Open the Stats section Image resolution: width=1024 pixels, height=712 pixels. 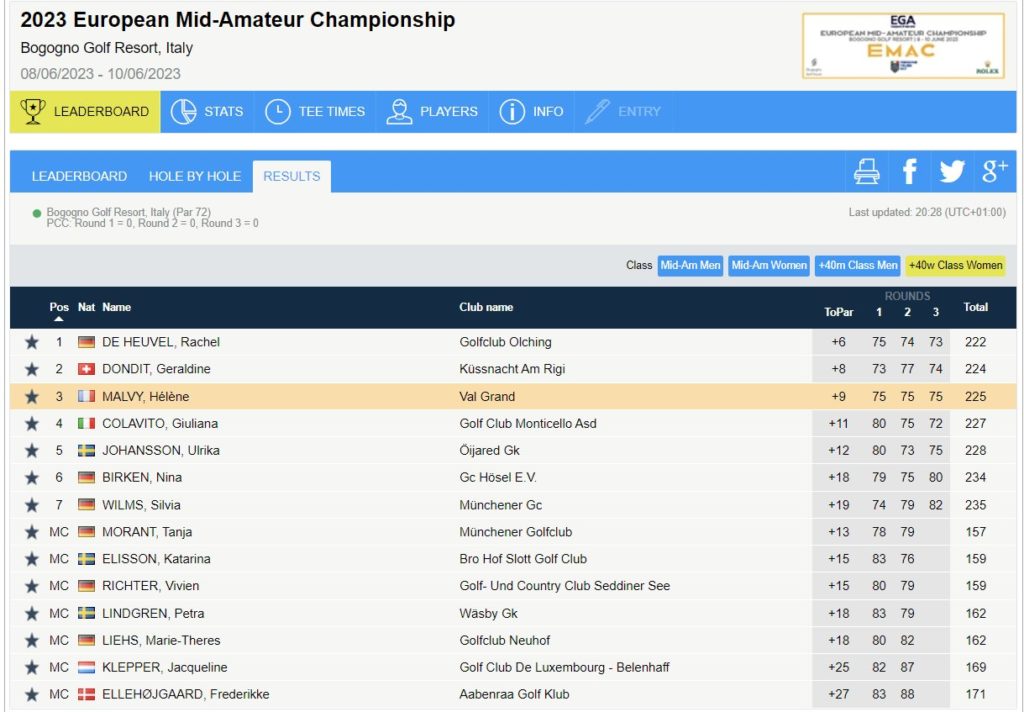[x=207, y=112]
